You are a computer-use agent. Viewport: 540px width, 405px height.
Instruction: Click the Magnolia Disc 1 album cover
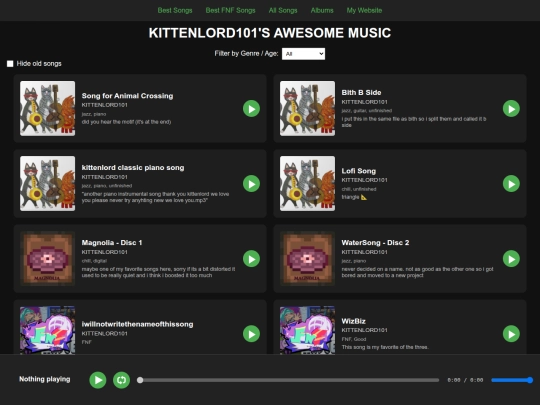pos(48,259)
